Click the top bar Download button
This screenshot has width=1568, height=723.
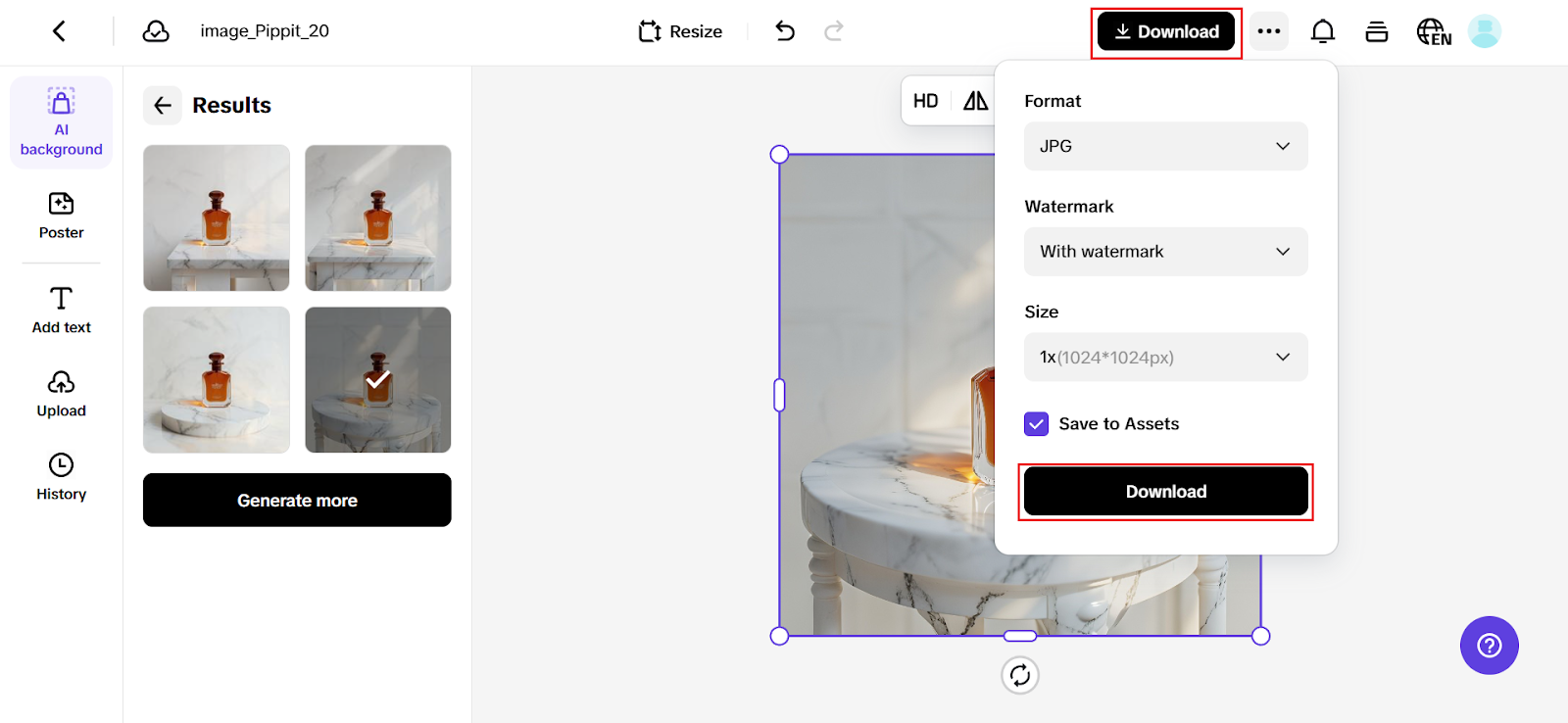(1166, 31)
